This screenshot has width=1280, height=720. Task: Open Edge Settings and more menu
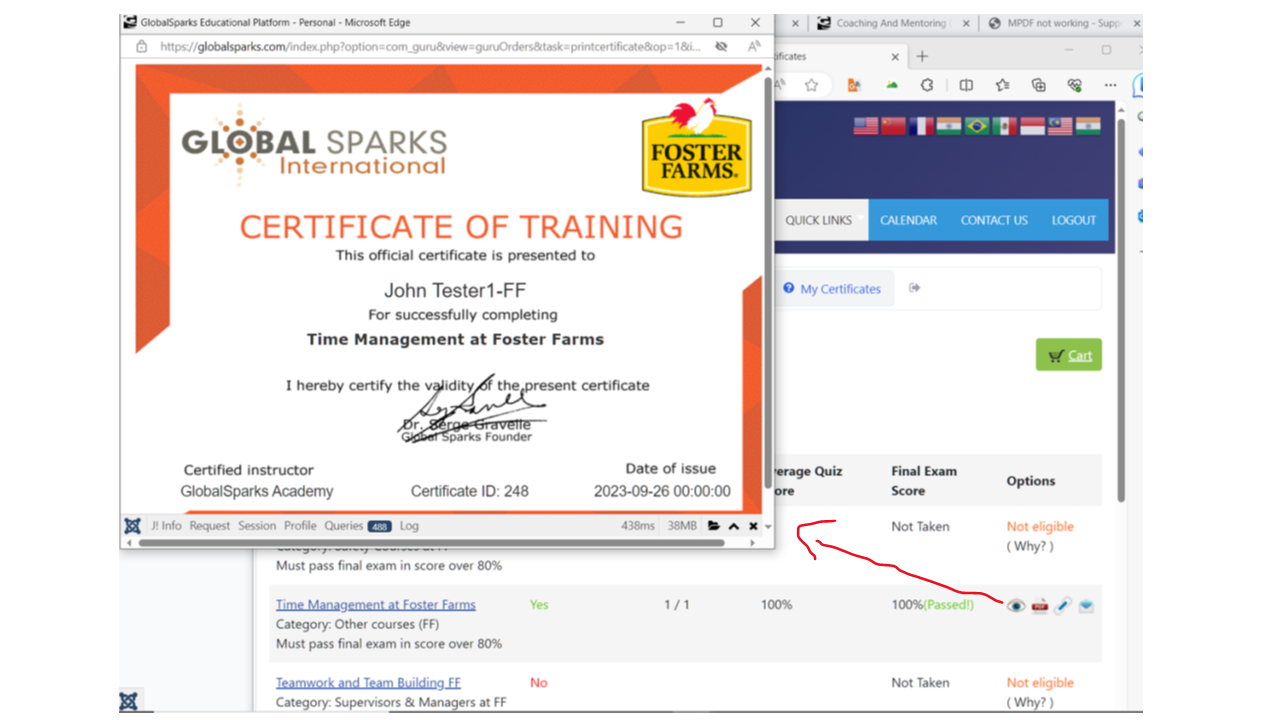click(1111, 85)
